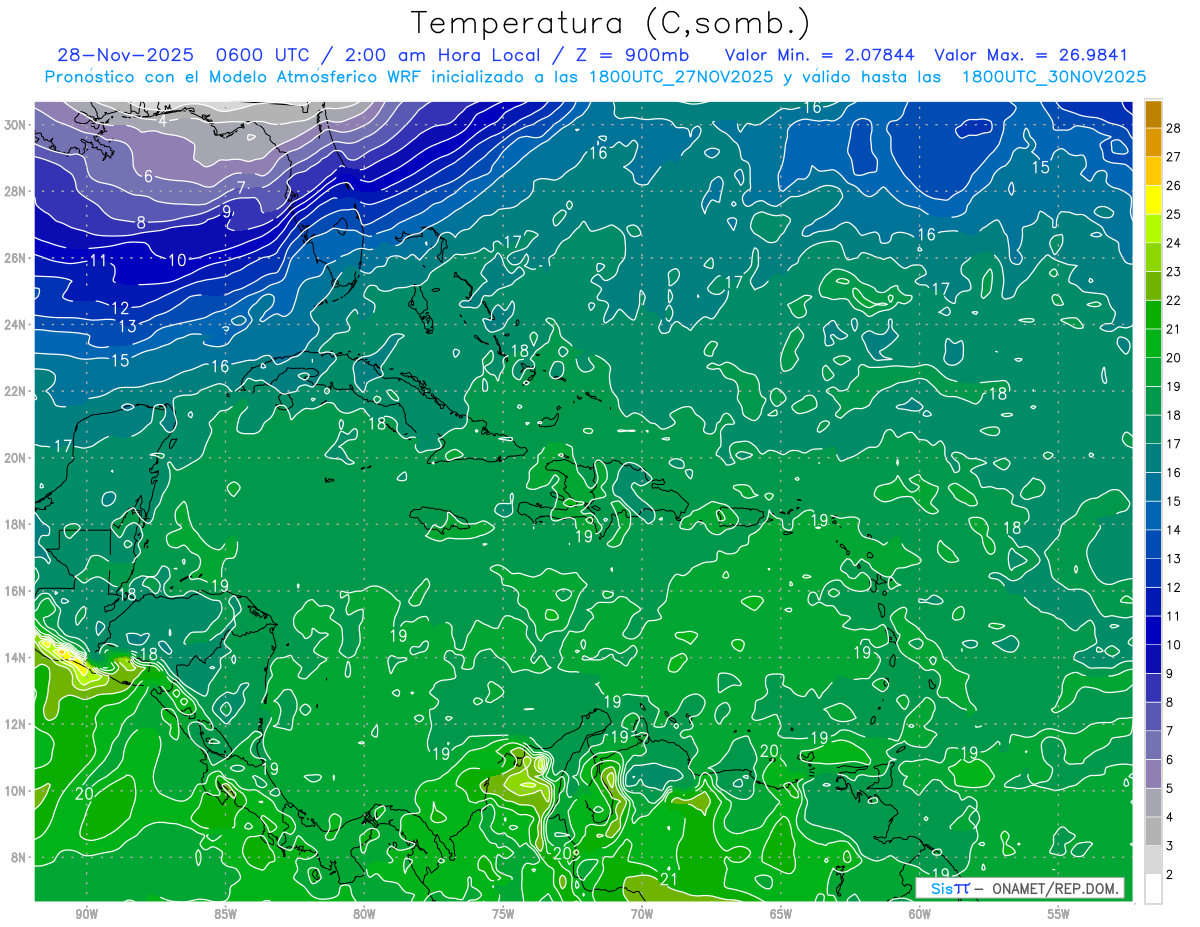
Task: Click the "30N" latitude axis label
Action: (17, 125)
